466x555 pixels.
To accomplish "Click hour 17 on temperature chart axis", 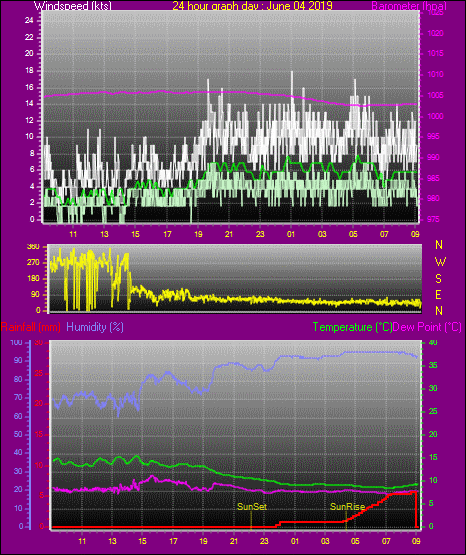I will (x=173, y=541).
